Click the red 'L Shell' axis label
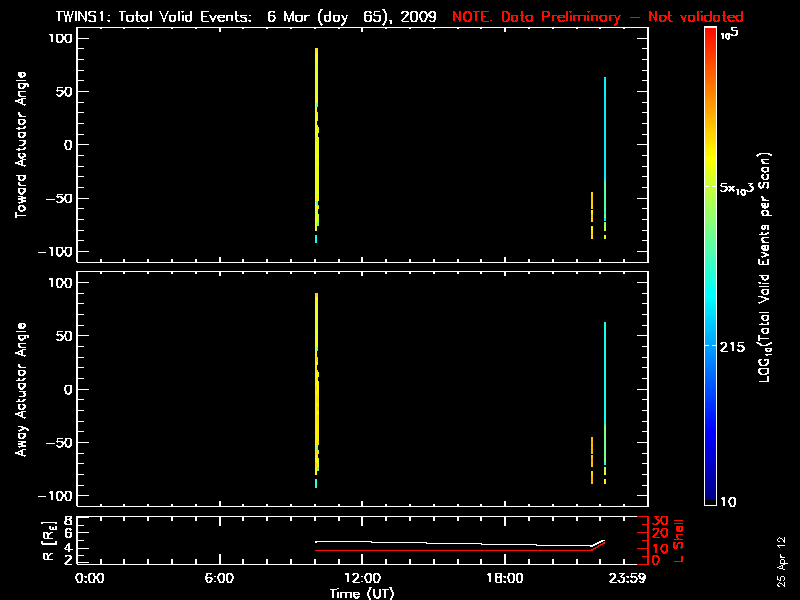This screenshot has height=600, width=800. [x=680, y=537]
